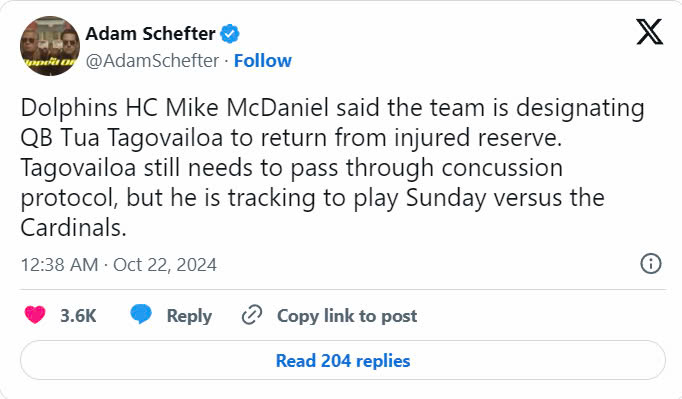Click the Adam Schefter display name

pos(150,34)
